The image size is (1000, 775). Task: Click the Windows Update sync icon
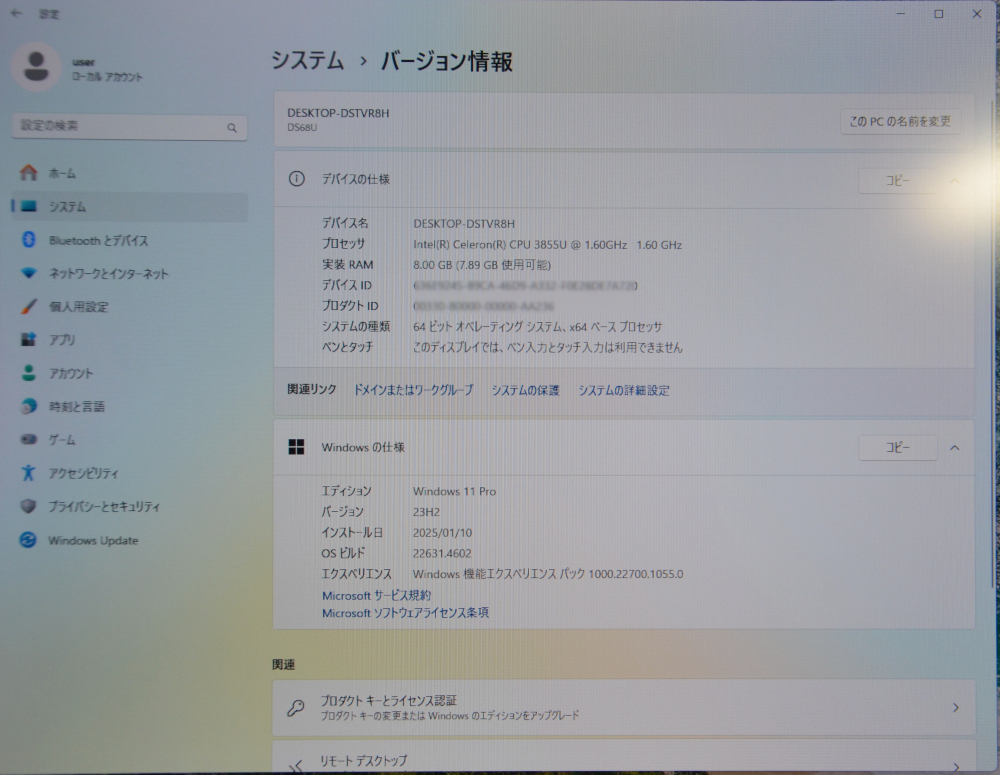coord(28,540)
